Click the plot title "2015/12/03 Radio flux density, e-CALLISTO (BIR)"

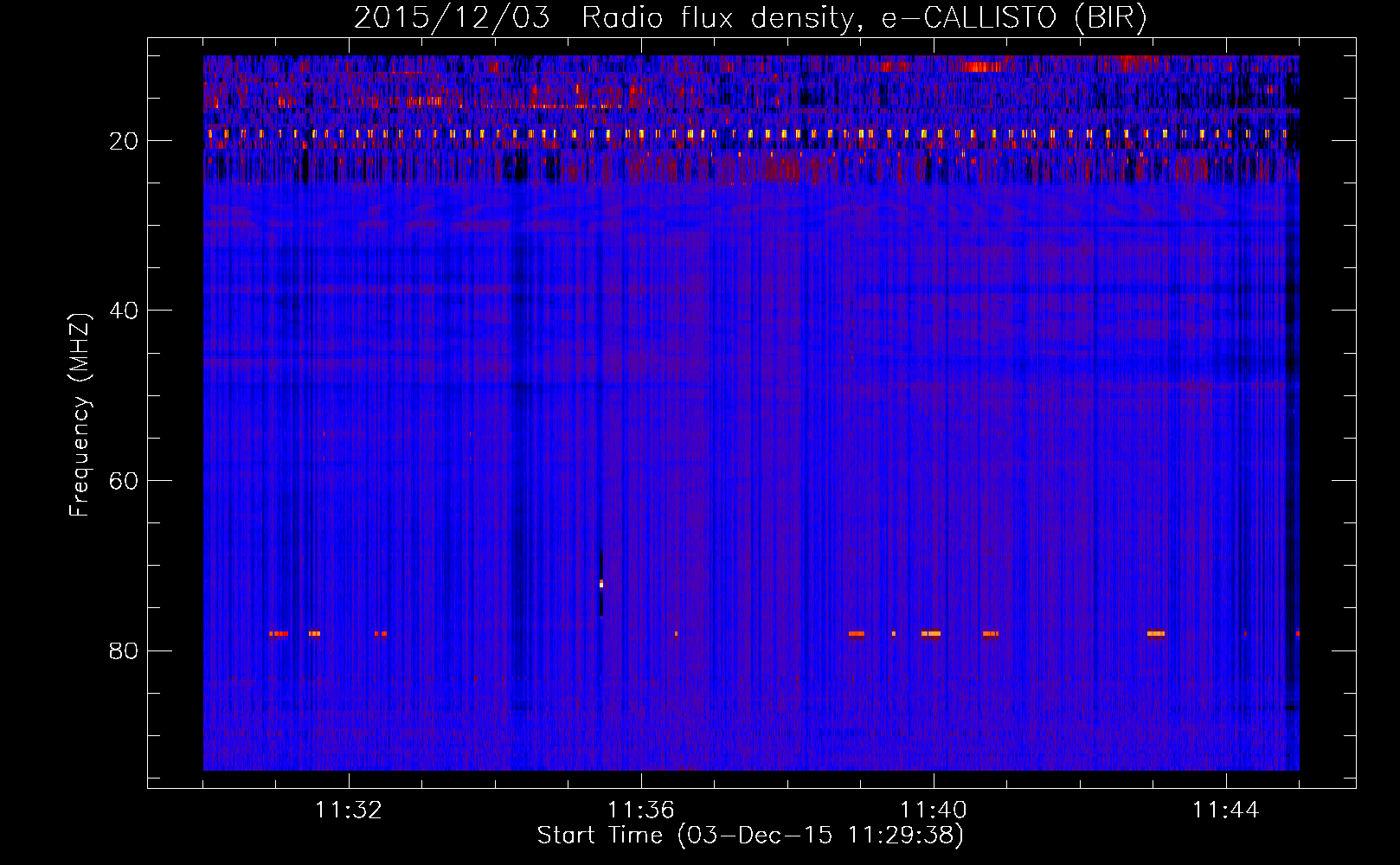[750, 17]
